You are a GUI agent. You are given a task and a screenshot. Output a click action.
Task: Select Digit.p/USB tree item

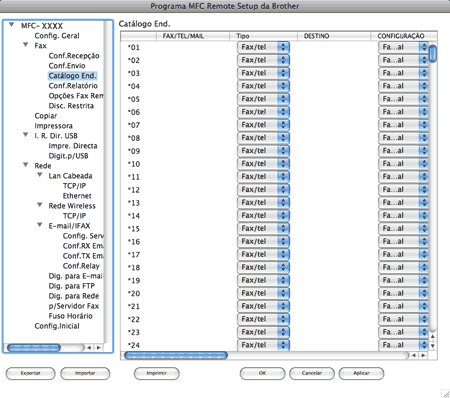pos(68,156)
